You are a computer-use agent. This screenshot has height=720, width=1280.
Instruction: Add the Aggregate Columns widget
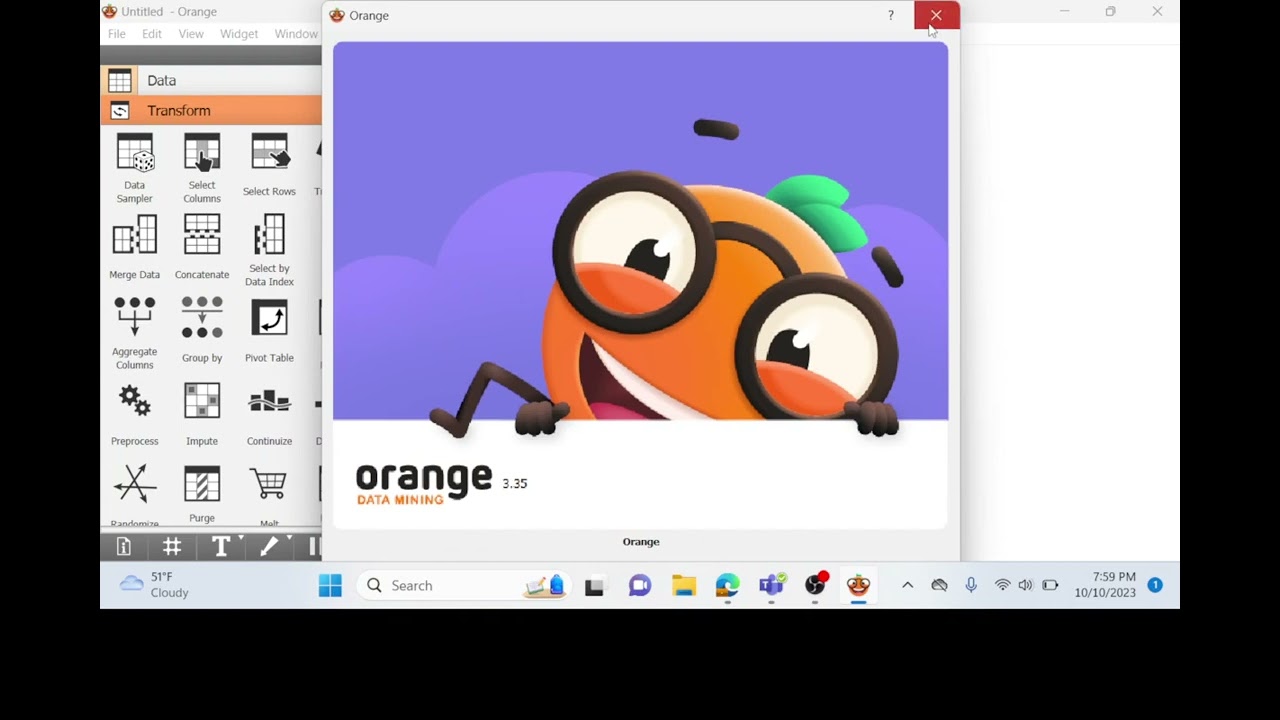tap(134, 333)
